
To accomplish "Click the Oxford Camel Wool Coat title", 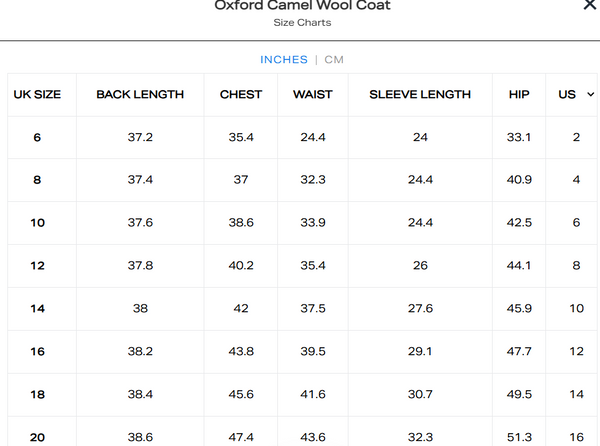I will pyautogui.click(x=303, y=6).
